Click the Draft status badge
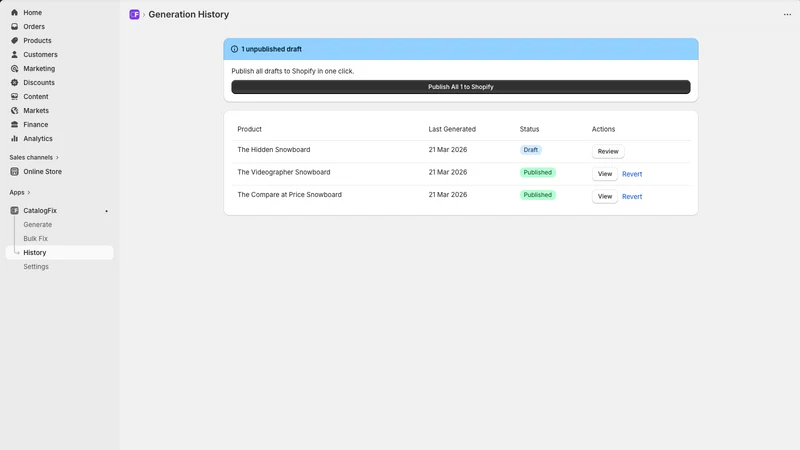 pos(531,150)
